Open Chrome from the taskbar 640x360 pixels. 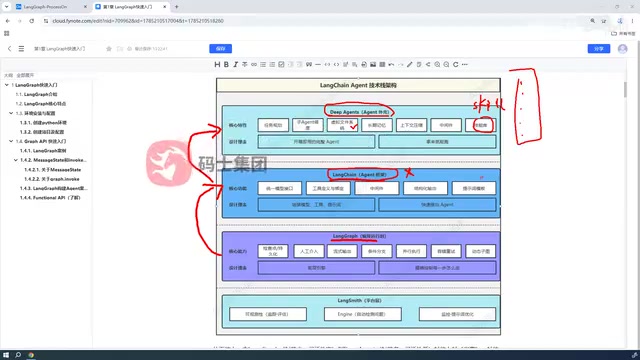[31, 355]
